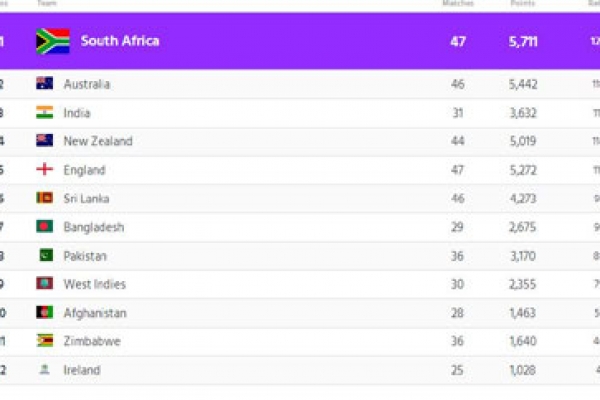Select South Africa's 5,711 points value
The height and width of the screenshot is (400, 600).
[524, 41]
